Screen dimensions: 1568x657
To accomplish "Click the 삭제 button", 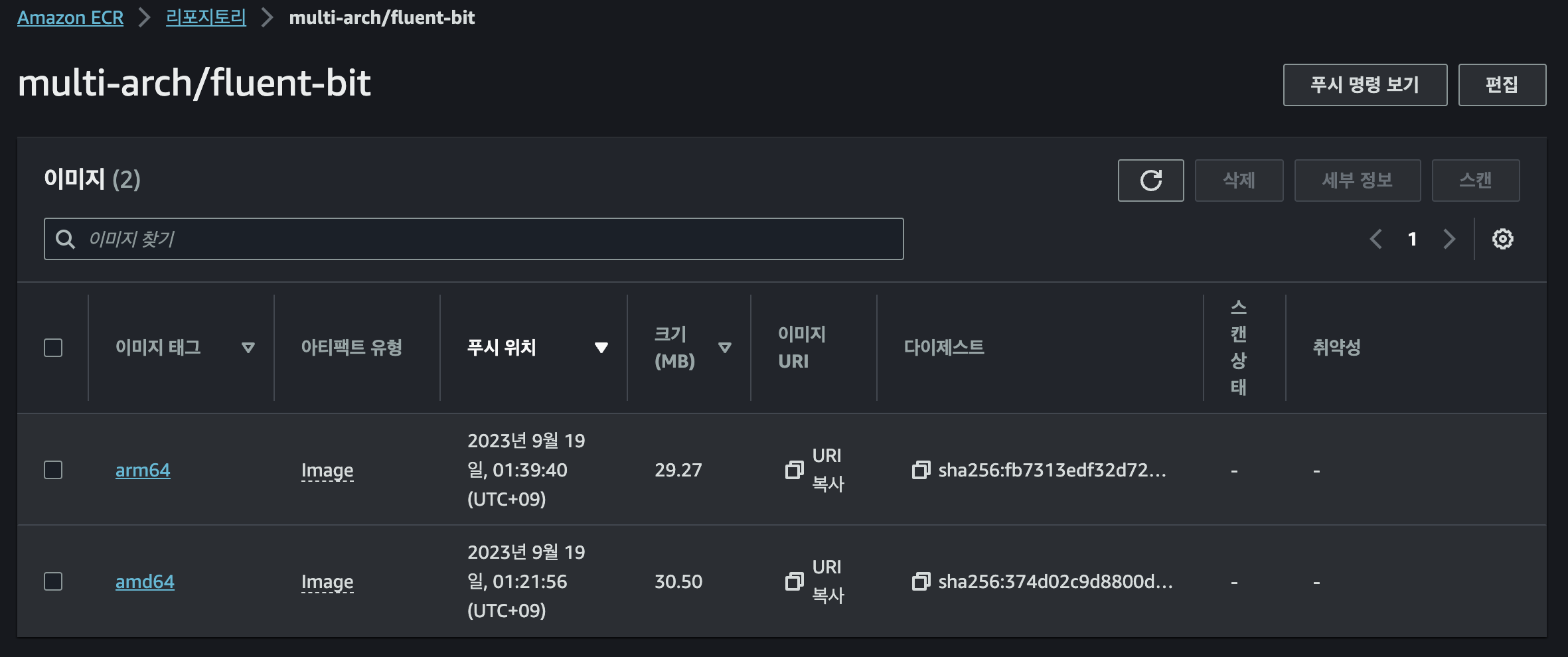I will [1239, 181].
